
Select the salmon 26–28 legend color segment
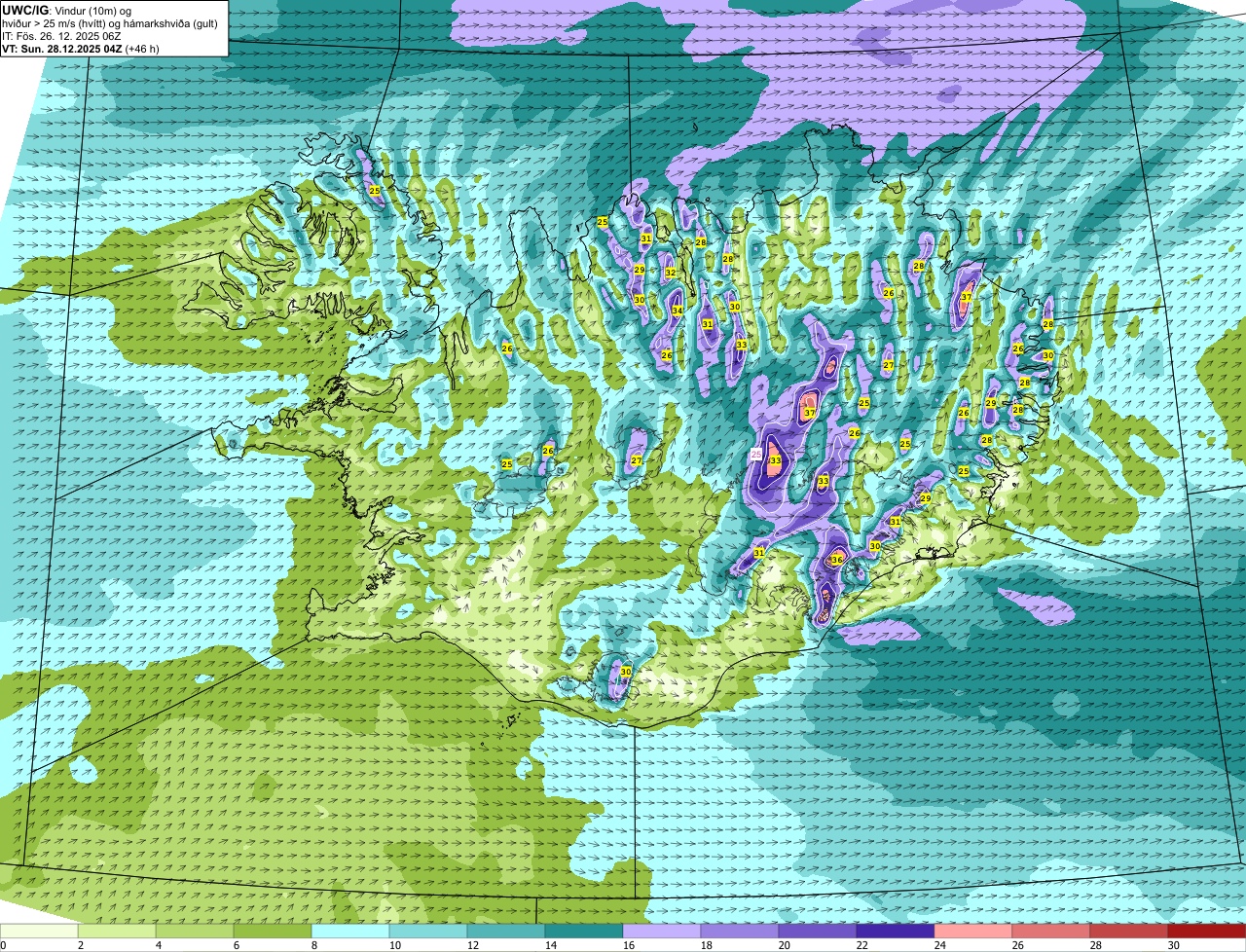[x=1051, y=931]
